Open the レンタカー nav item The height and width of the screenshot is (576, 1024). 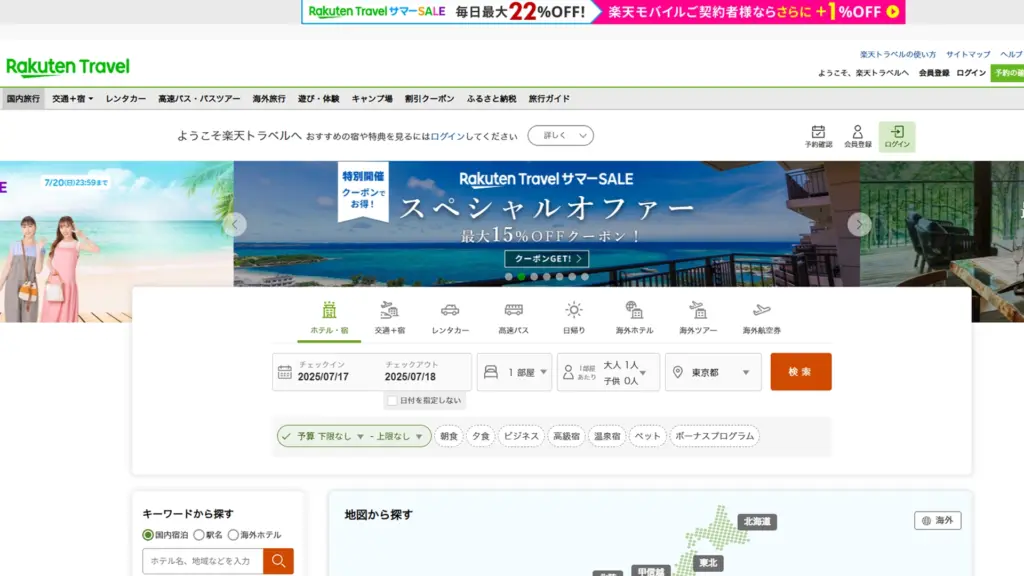(125, 99)
